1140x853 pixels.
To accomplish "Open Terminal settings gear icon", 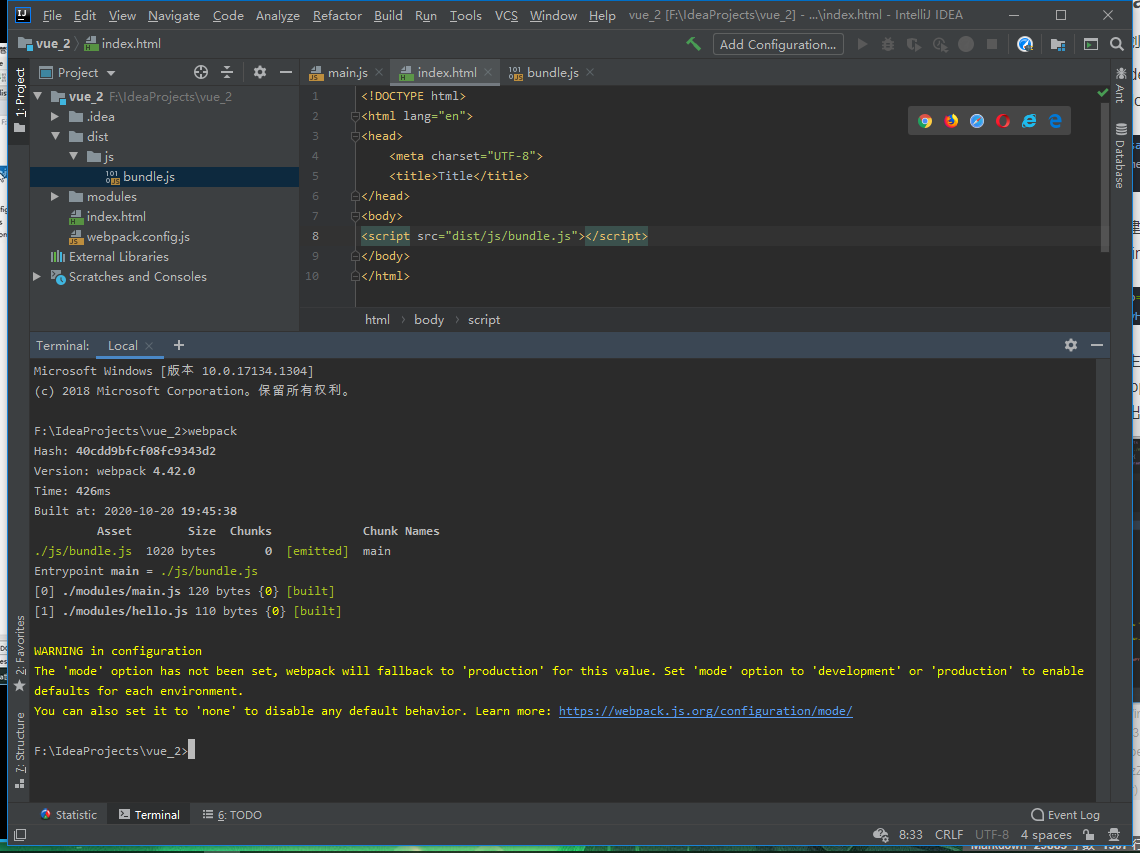I will 1071,345.
